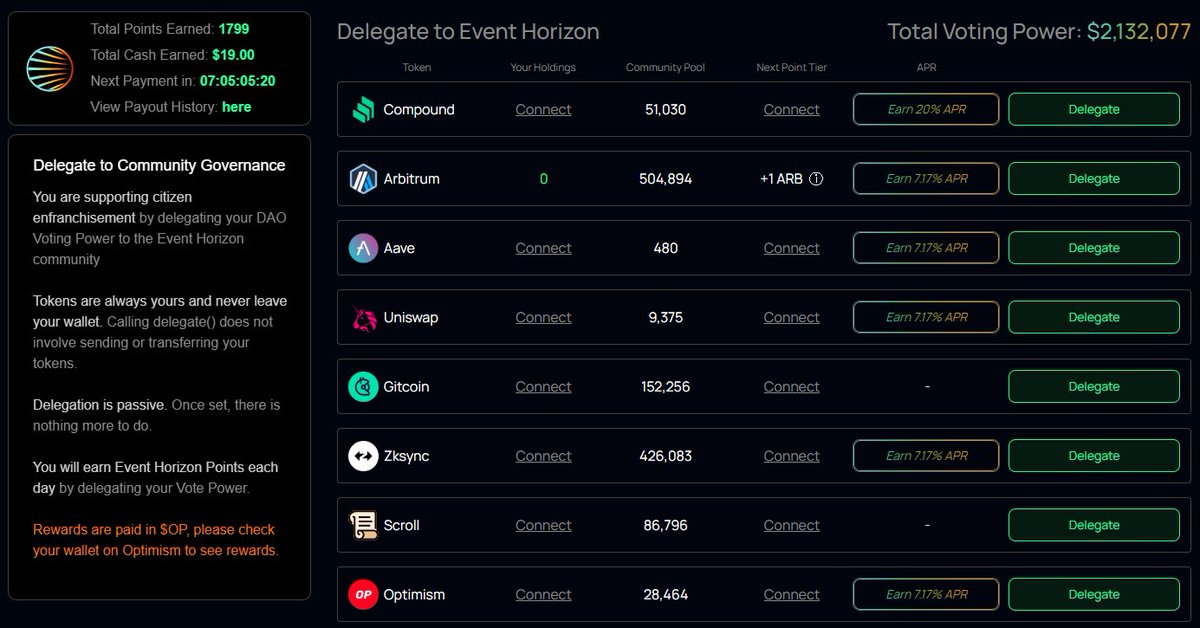1200x628 pixels.
Task: Connect in Optimism Next Point Tier column
Action: point(791,594)
